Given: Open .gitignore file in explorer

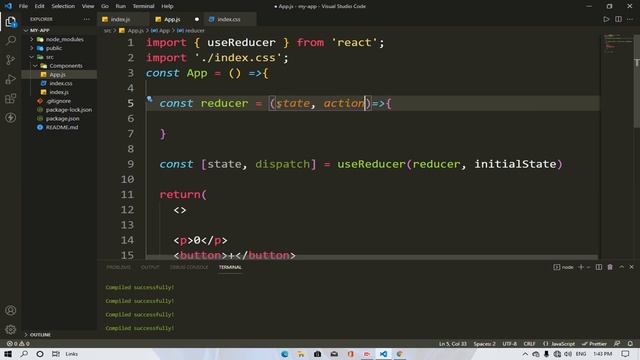Looking at the screenshot, I should click(x=59, y=101).
